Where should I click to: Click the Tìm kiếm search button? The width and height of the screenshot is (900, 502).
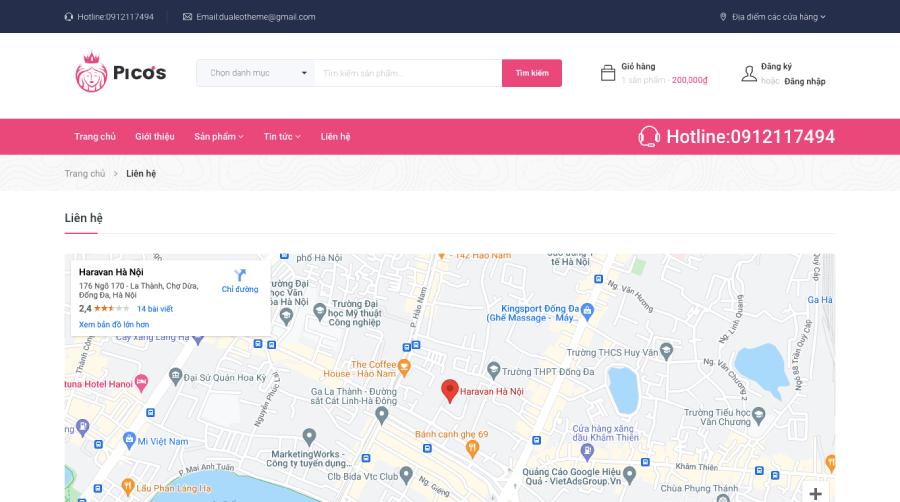click(x=532, y=73)
